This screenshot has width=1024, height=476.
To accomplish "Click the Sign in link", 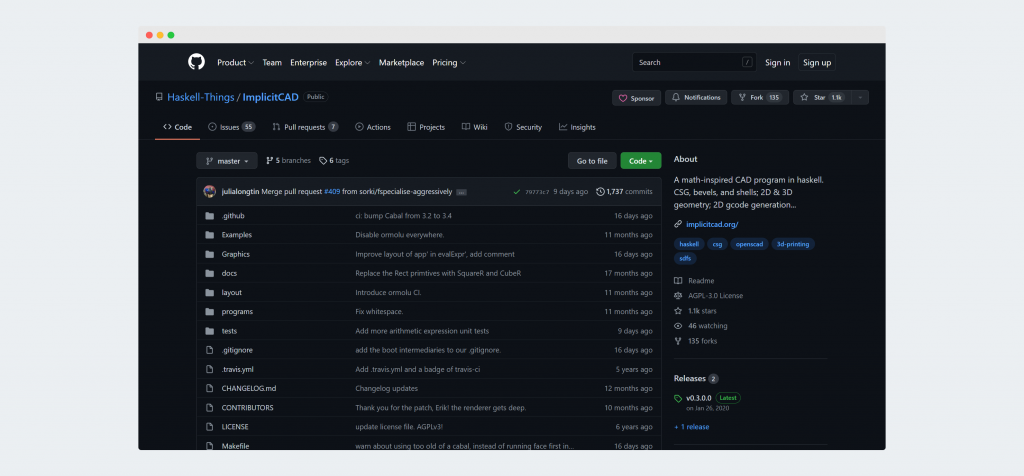I will click(778, 63).
